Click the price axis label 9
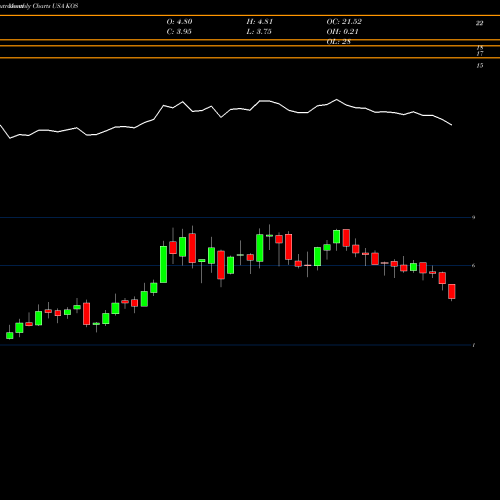Screen dimensions: 500x500 click(x=473, y=217)
